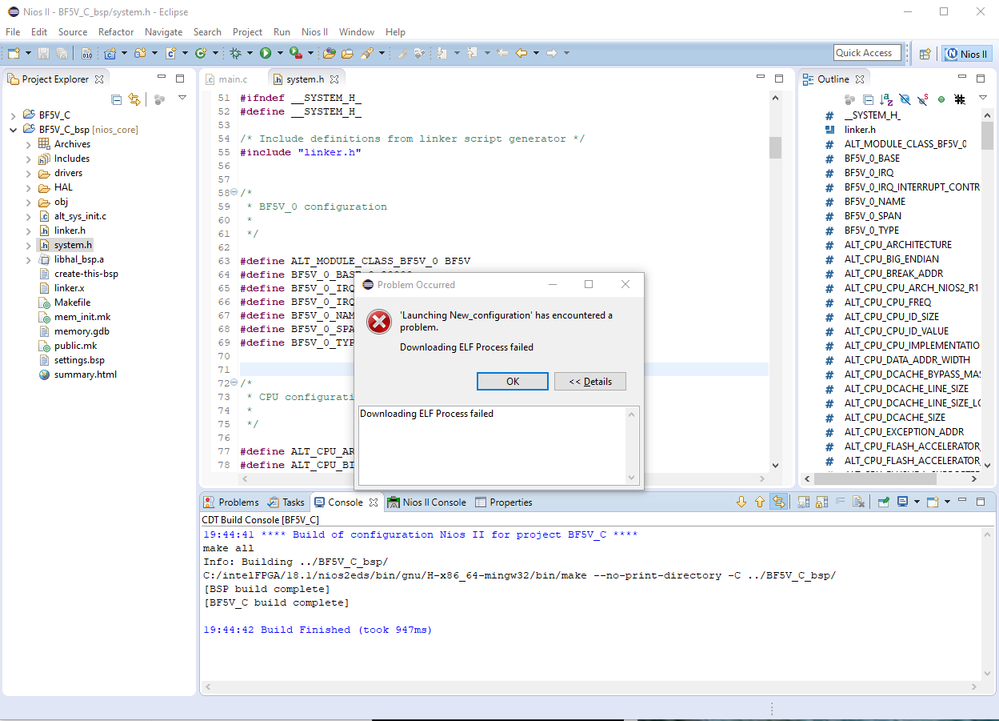Viewport: 999px width, 721px height.
Task: Open the Run button dropdown arrow
Action: click(x=279, y=53)
